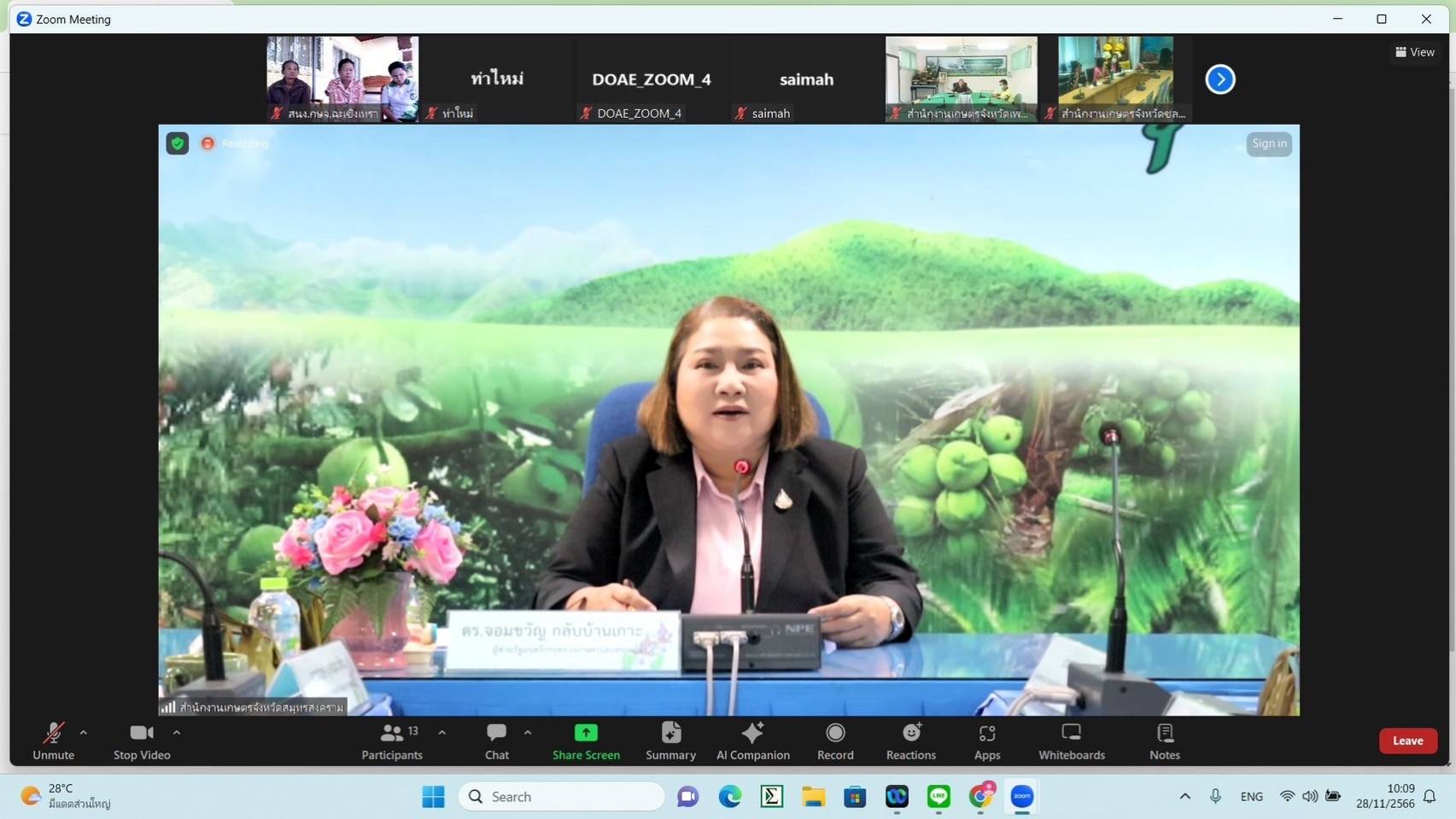
Task: Expand the Participants options arrow
Action: click(x=441, y=733)
